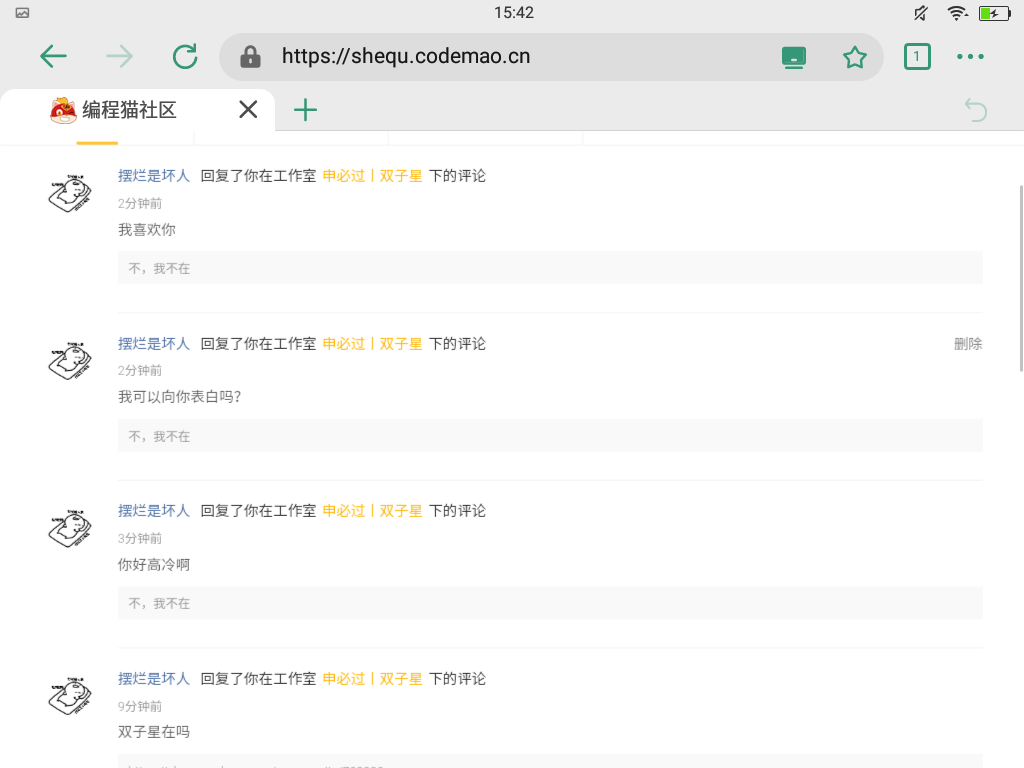Screen dimensions: 1024x768
Task: Tap the padlock icon in address bar
Action: coord(250,57)
